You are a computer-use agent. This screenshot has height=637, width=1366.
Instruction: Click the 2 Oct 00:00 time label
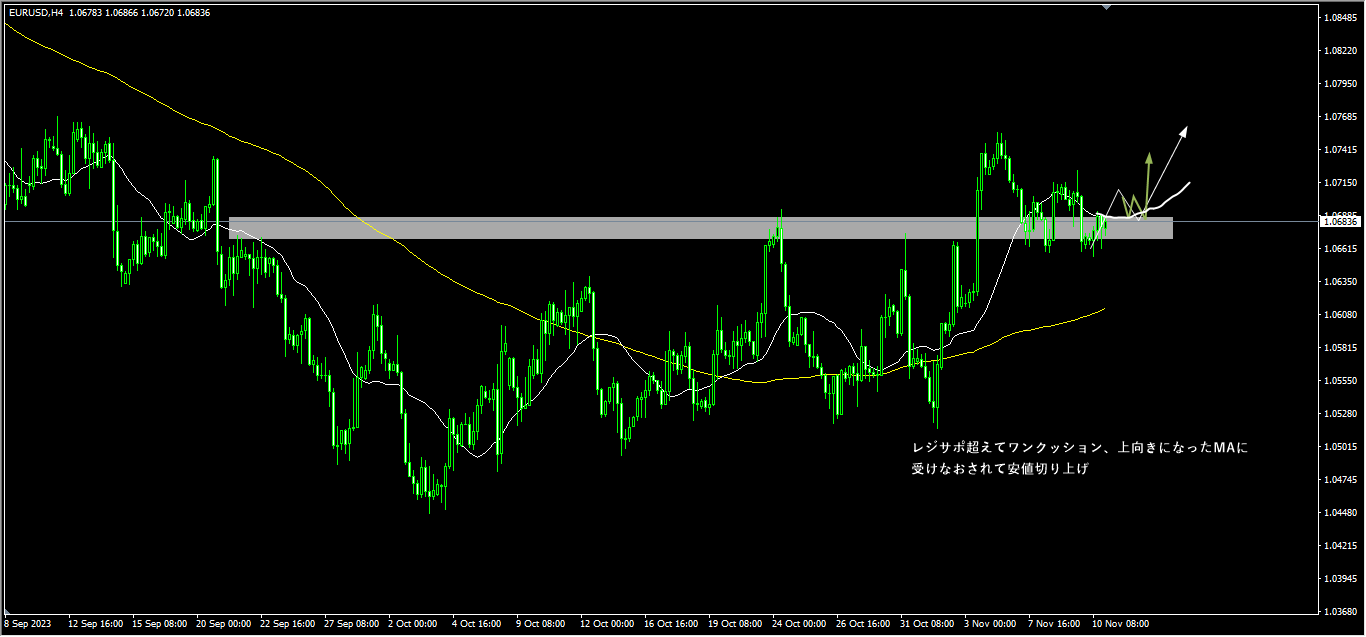click(412, 624)
